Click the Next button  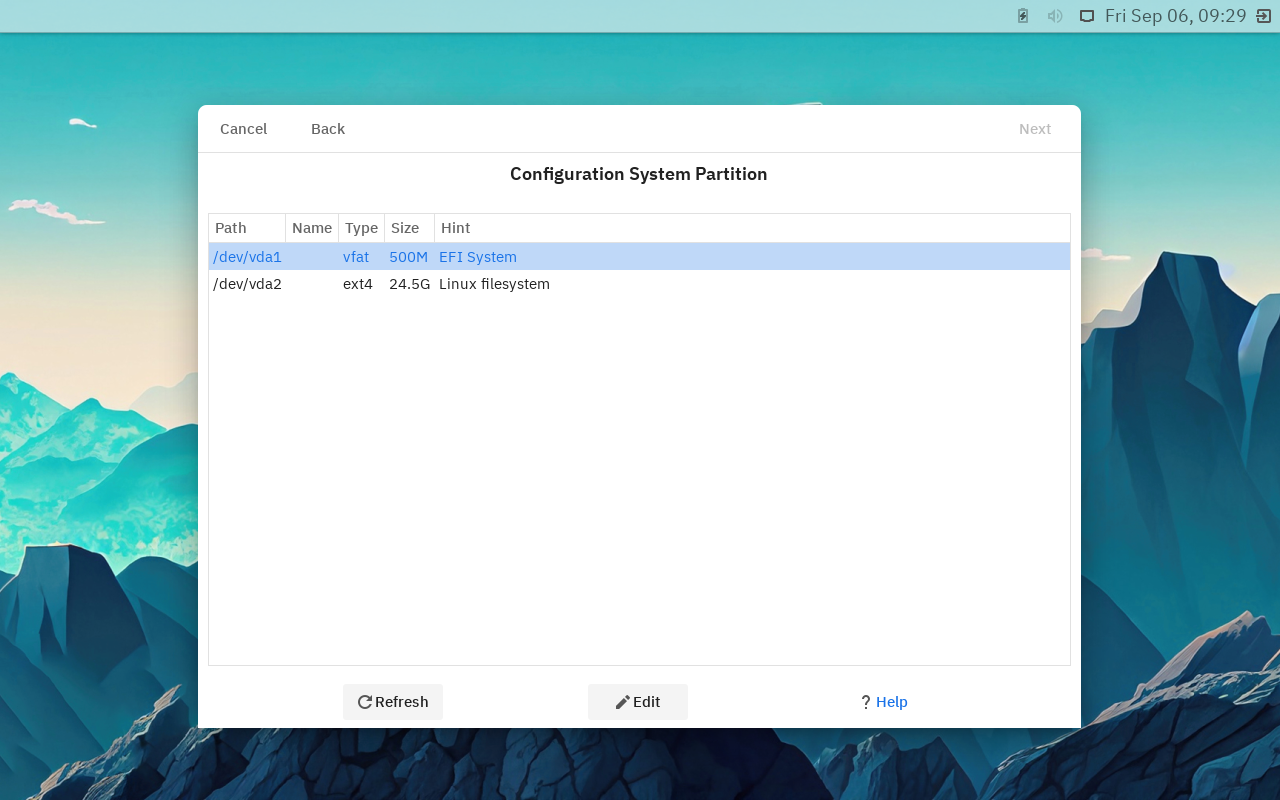click(x=1035, y=128)
